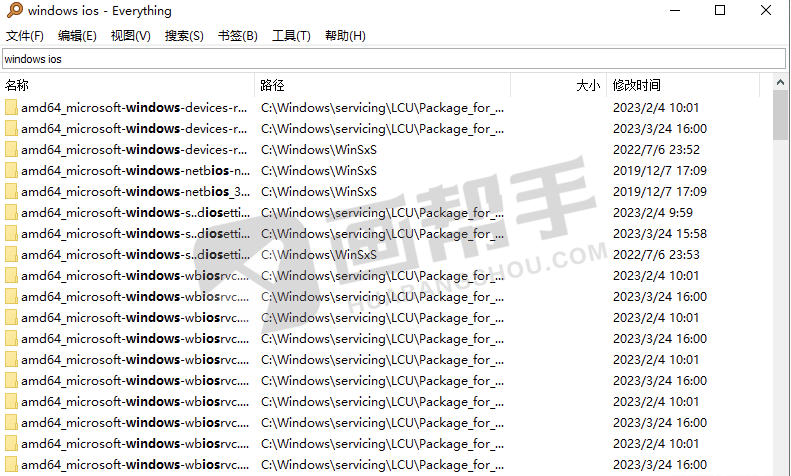The height and width of the screenshot is (476, 791).
Task: Open the 帮助(H) menu
Action: click(345, 36)
